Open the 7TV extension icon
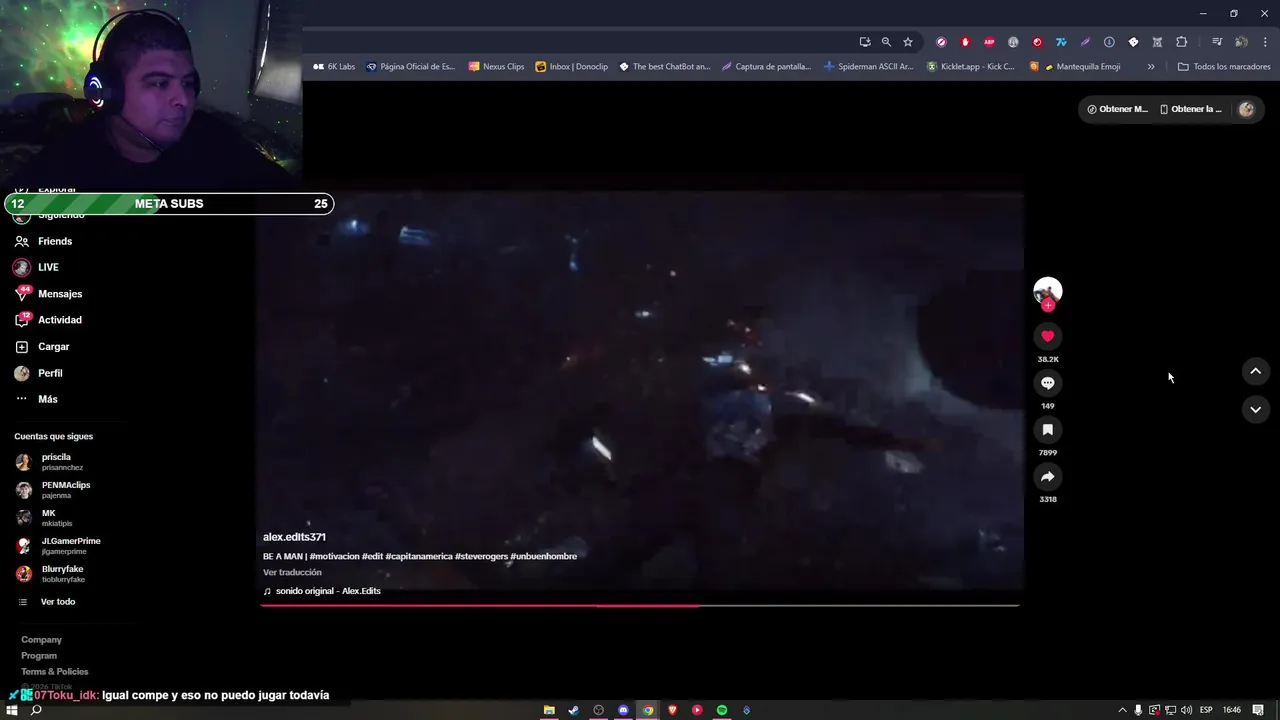The image size is (1280, 720). tap(1061, 42)
